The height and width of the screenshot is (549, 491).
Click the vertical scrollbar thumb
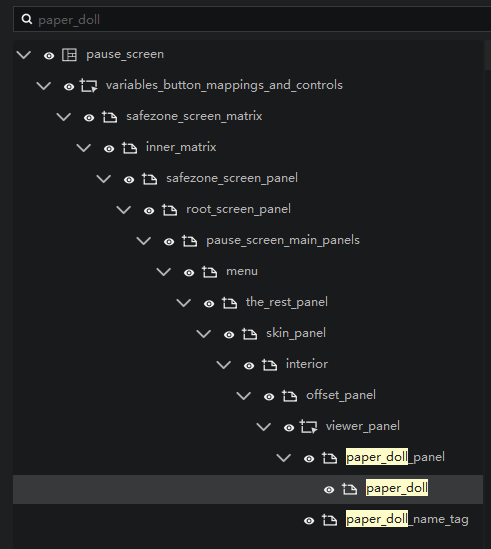488,55
